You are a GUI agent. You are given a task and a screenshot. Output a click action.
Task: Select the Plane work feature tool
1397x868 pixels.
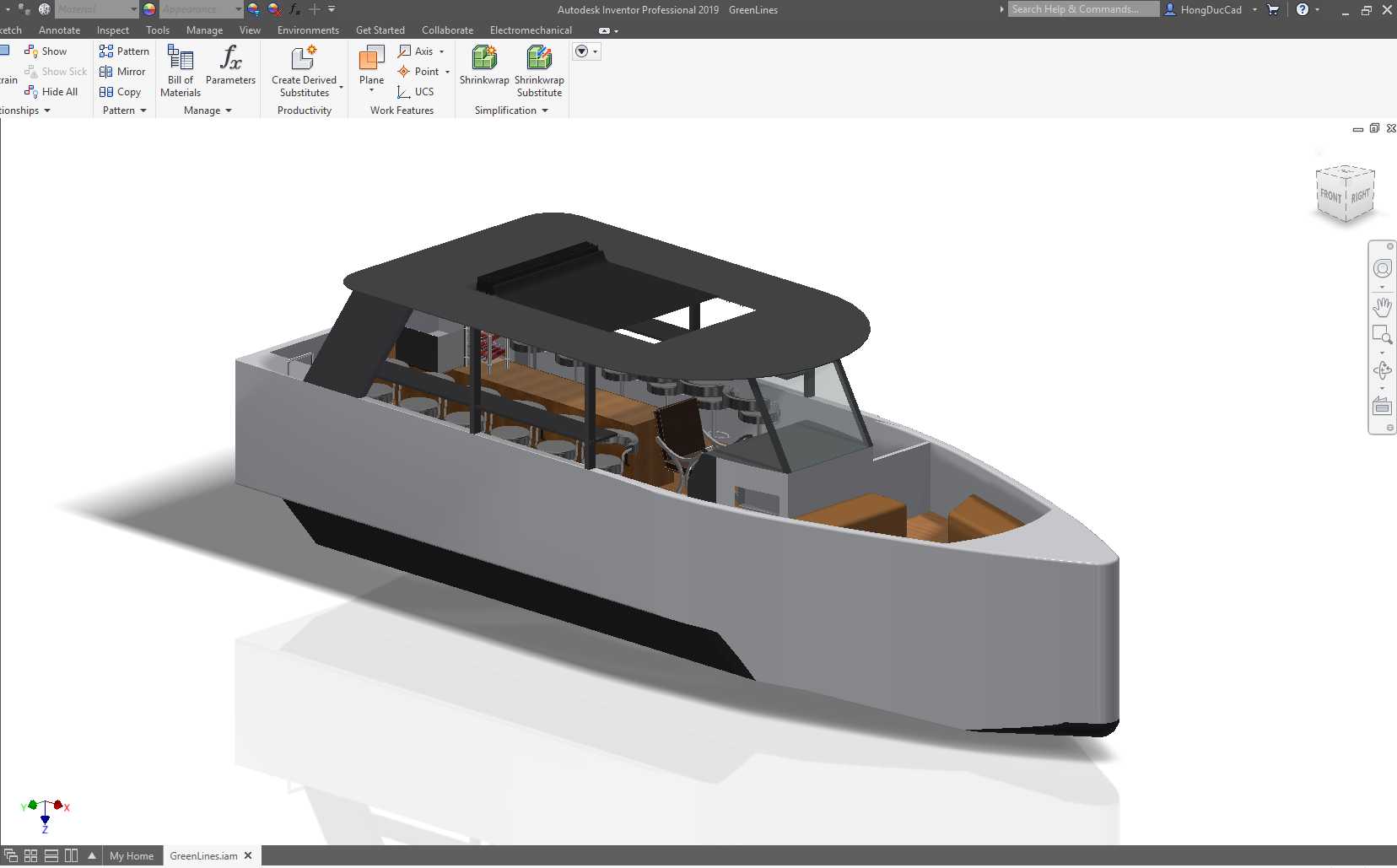[371, 66]
